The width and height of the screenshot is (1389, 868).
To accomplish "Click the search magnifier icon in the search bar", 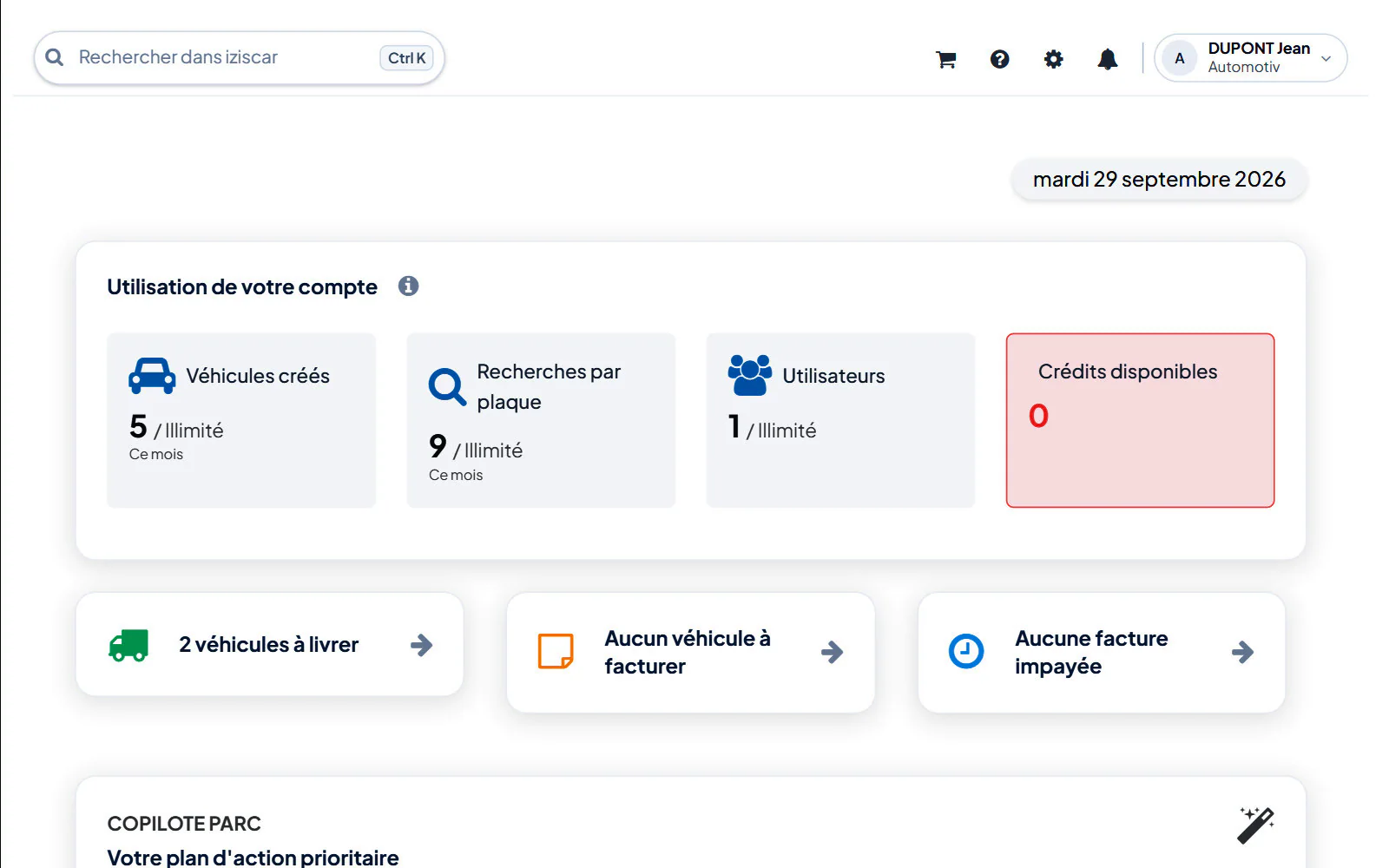I will 55,57.
